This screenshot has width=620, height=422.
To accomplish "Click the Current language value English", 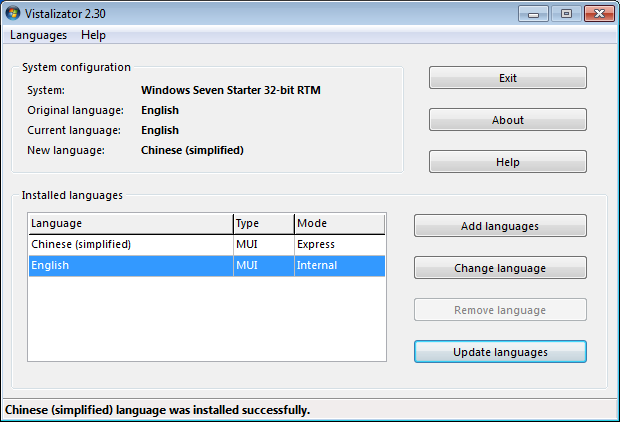I will tap(160, 131).
